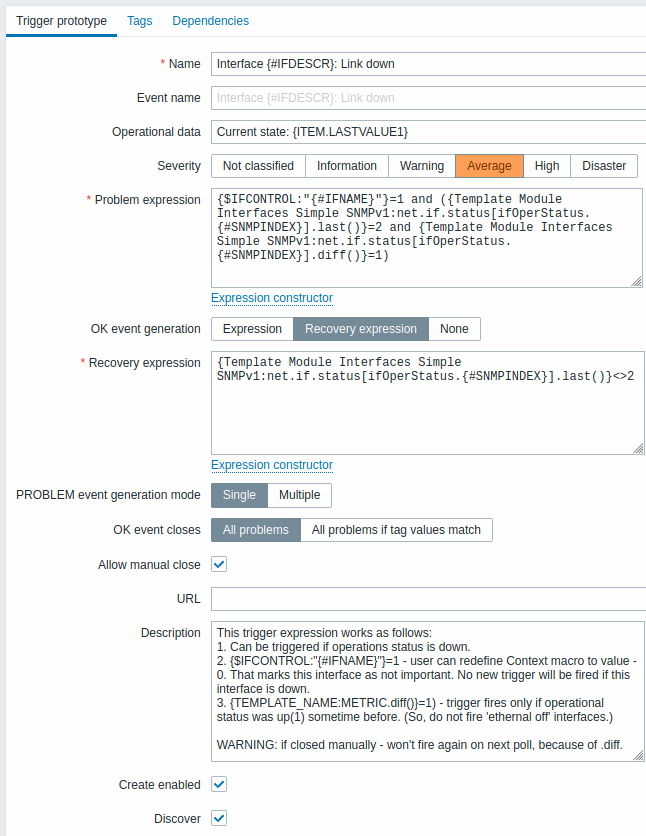Image resolution: width=646 pixels, height=836 pixels.
Task: Click the Event name field
Action: pyautogui.click(x=429, y=98)
